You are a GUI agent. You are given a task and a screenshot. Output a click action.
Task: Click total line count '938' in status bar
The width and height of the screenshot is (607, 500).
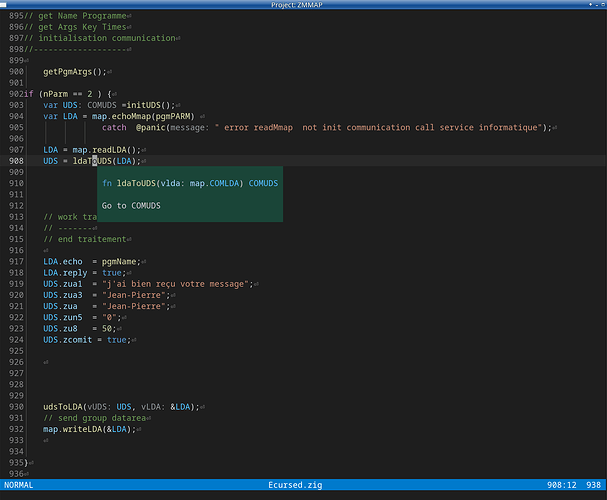593,485
